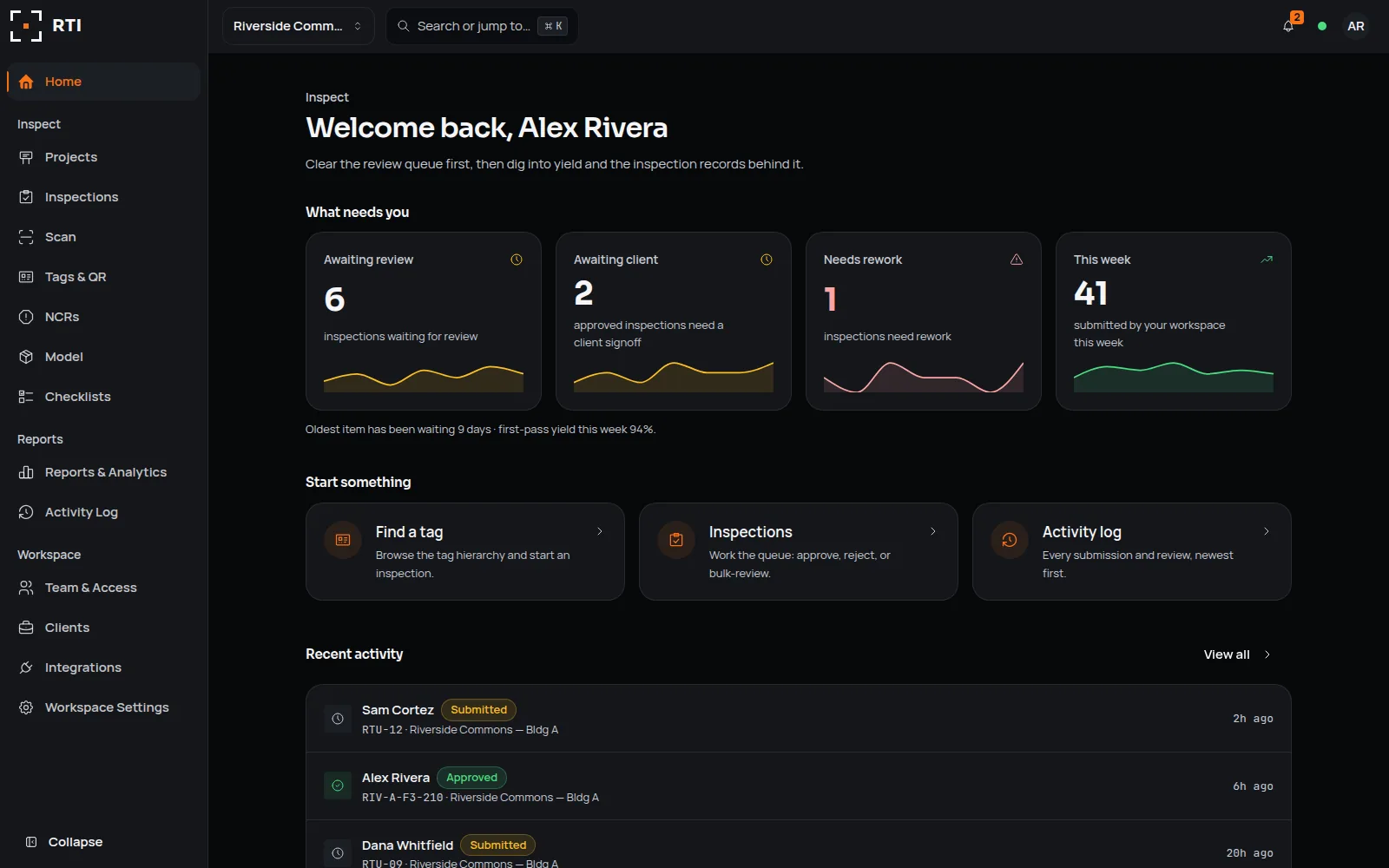The height and width of the screenshot is (868, 1389).
Task: Click the Tags & QR icon
Action: pyautogui.click(x=26, y=277)
